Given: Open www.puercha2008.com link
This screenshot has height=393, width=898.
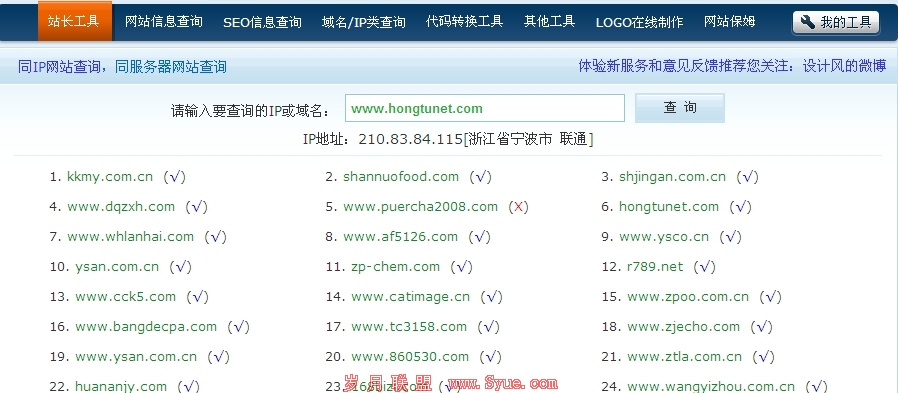Looking at the screenshot, I should (420, 207).
